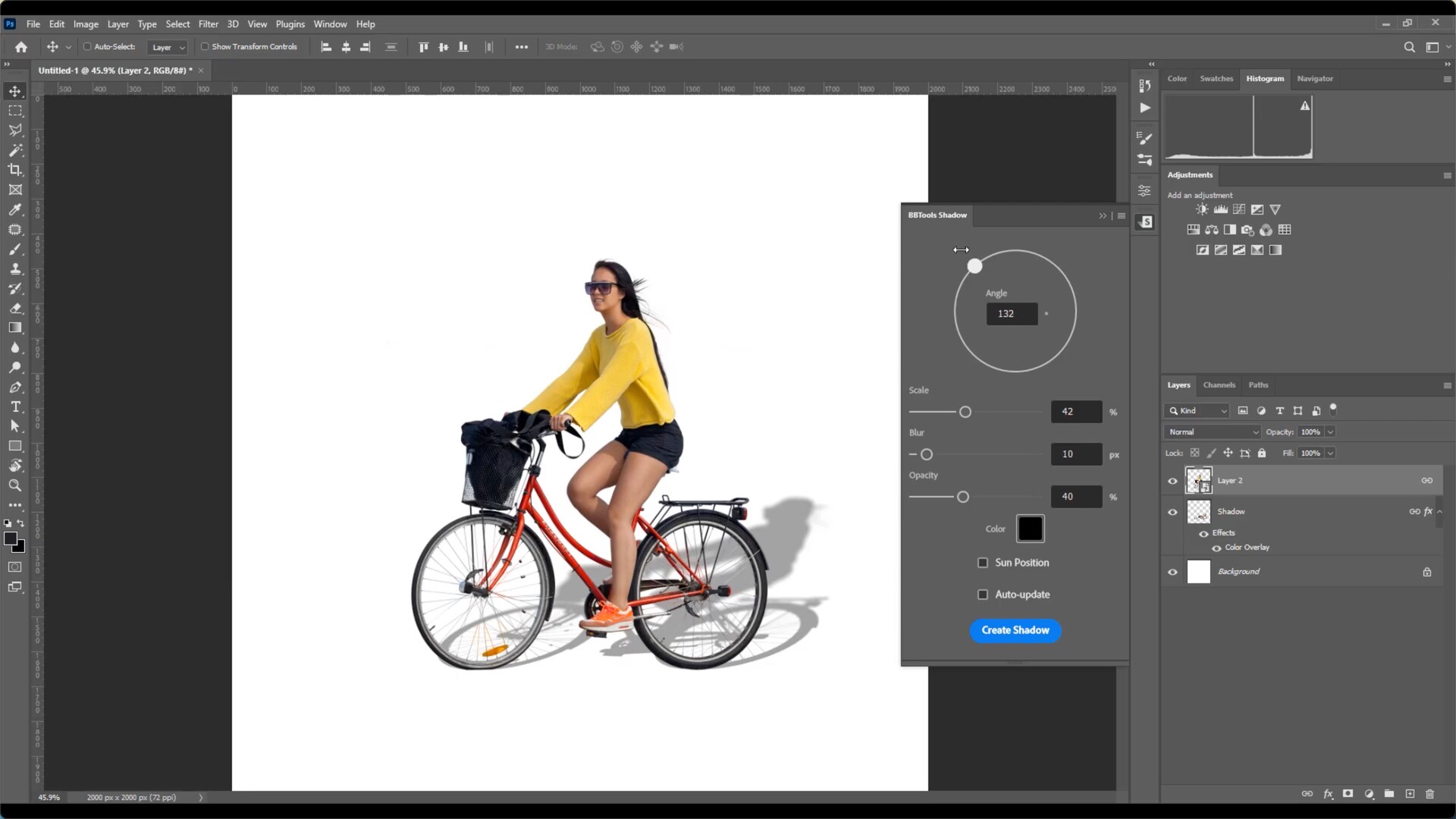This screenshot has height=819, width=1456.
Task: Switch to the Channels tab
Action: (x=1219, y=385)
